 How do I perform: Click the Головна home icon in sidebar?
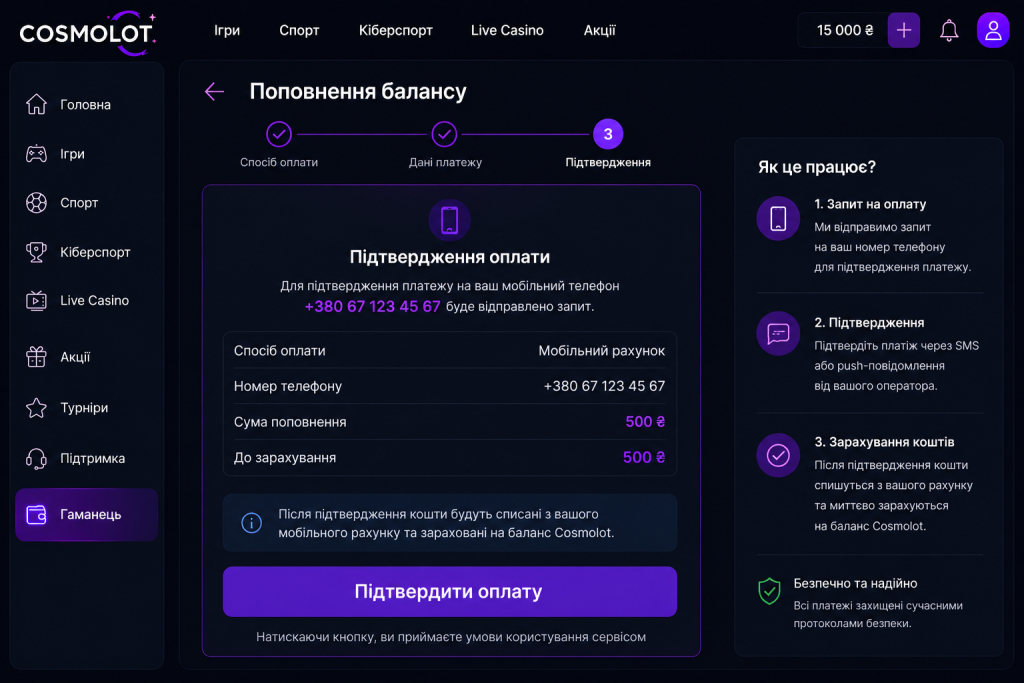37,104
